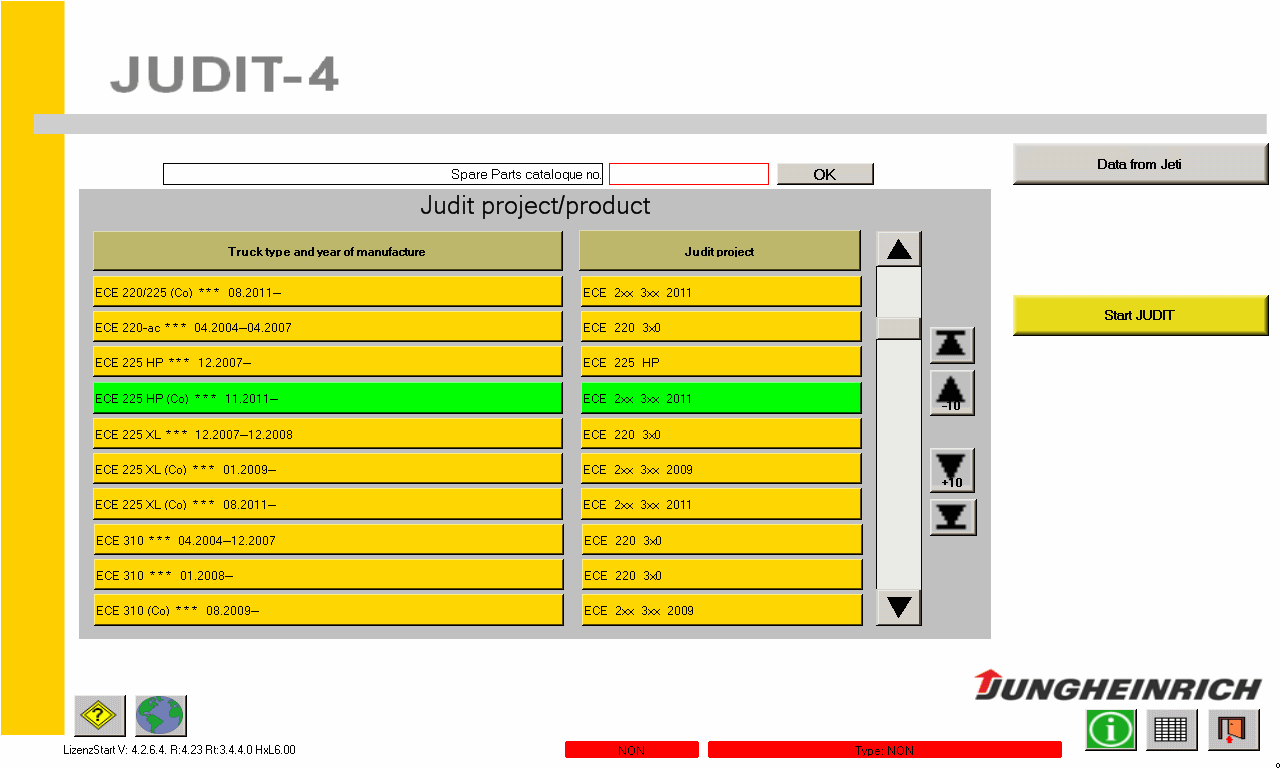Click project cell beside ECE 225 XL 12.2007–12.2008
This screenshot has height=768, width=1280.
point(721,434)
